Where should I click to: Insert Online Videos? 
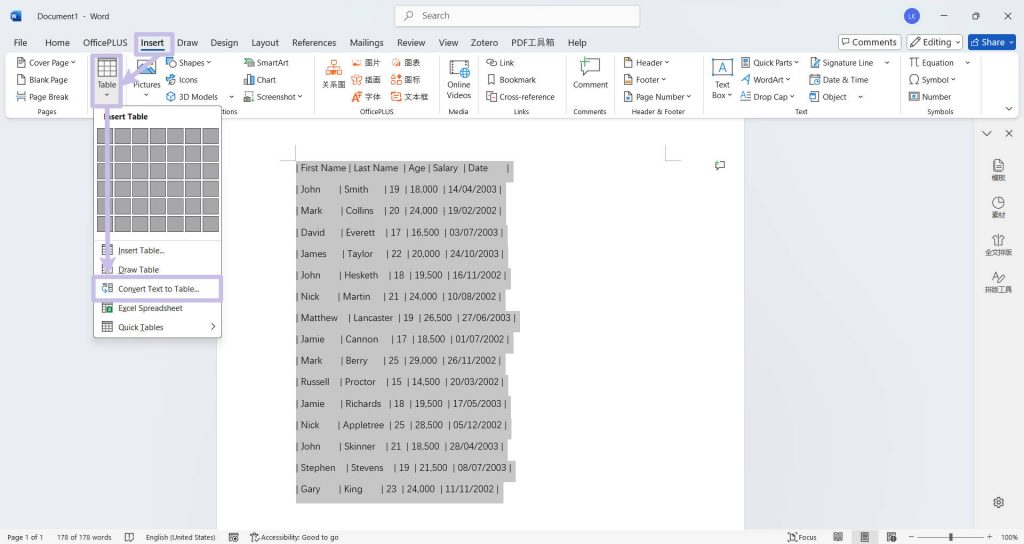point(458,78)
